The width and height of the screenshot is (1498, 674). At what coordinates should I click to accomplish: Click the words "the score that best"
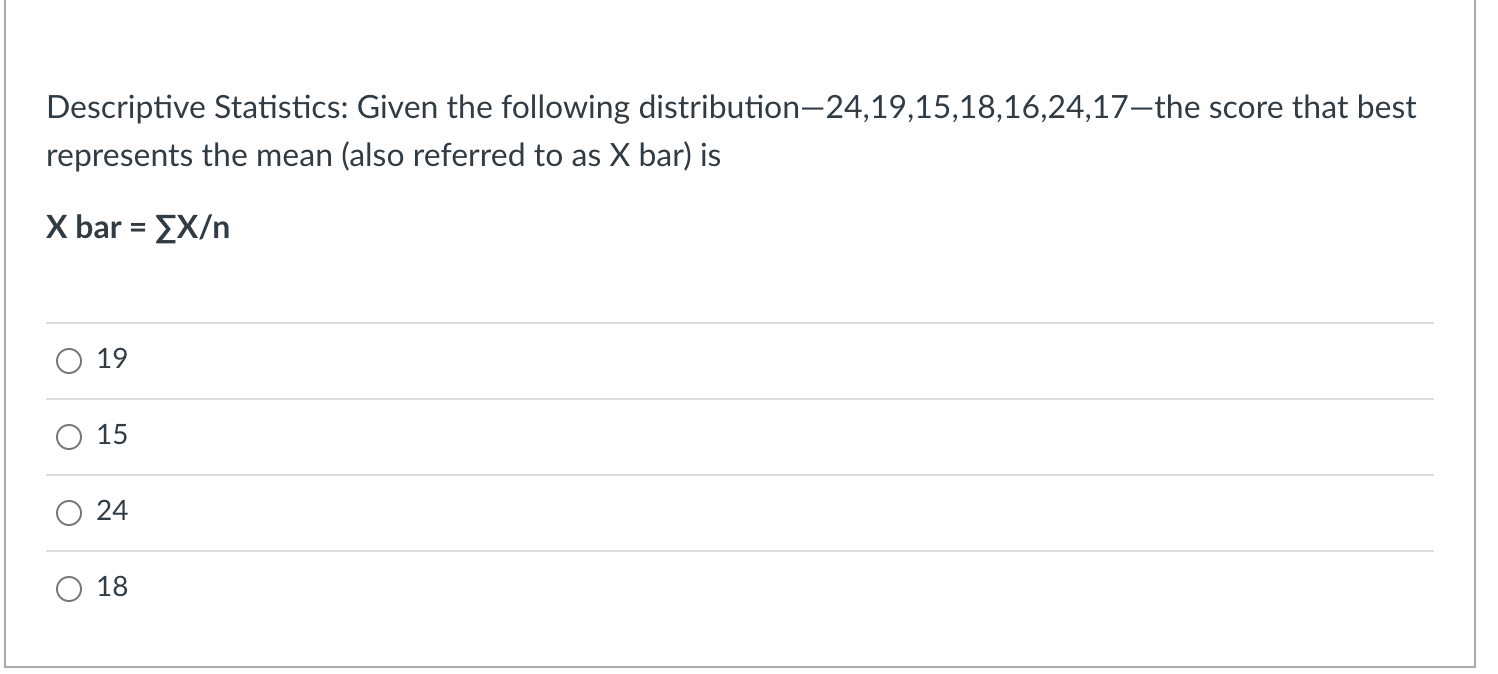(1283, 108)
